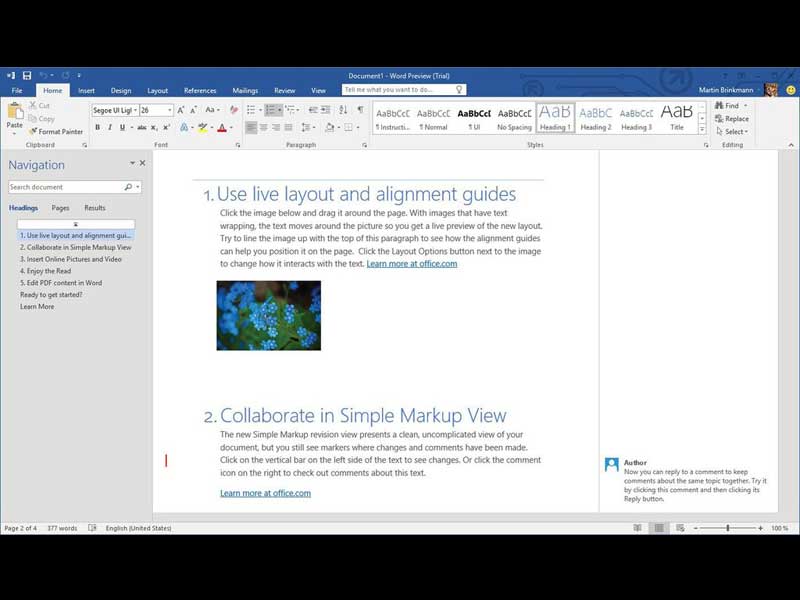This screenshot has width=800, height=600.
Task: Sort the selected text alphabetically
Action: tap(340, 110)
